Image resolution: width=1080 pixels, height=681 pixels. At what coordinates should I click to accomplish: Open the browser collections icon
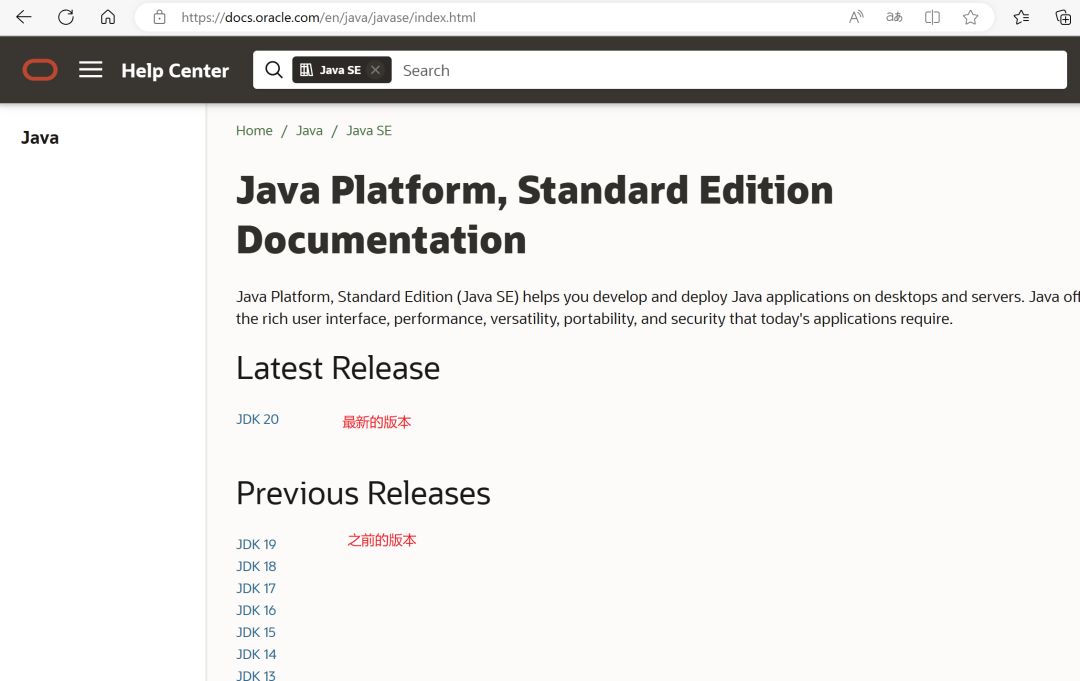tap(1063, 17)
